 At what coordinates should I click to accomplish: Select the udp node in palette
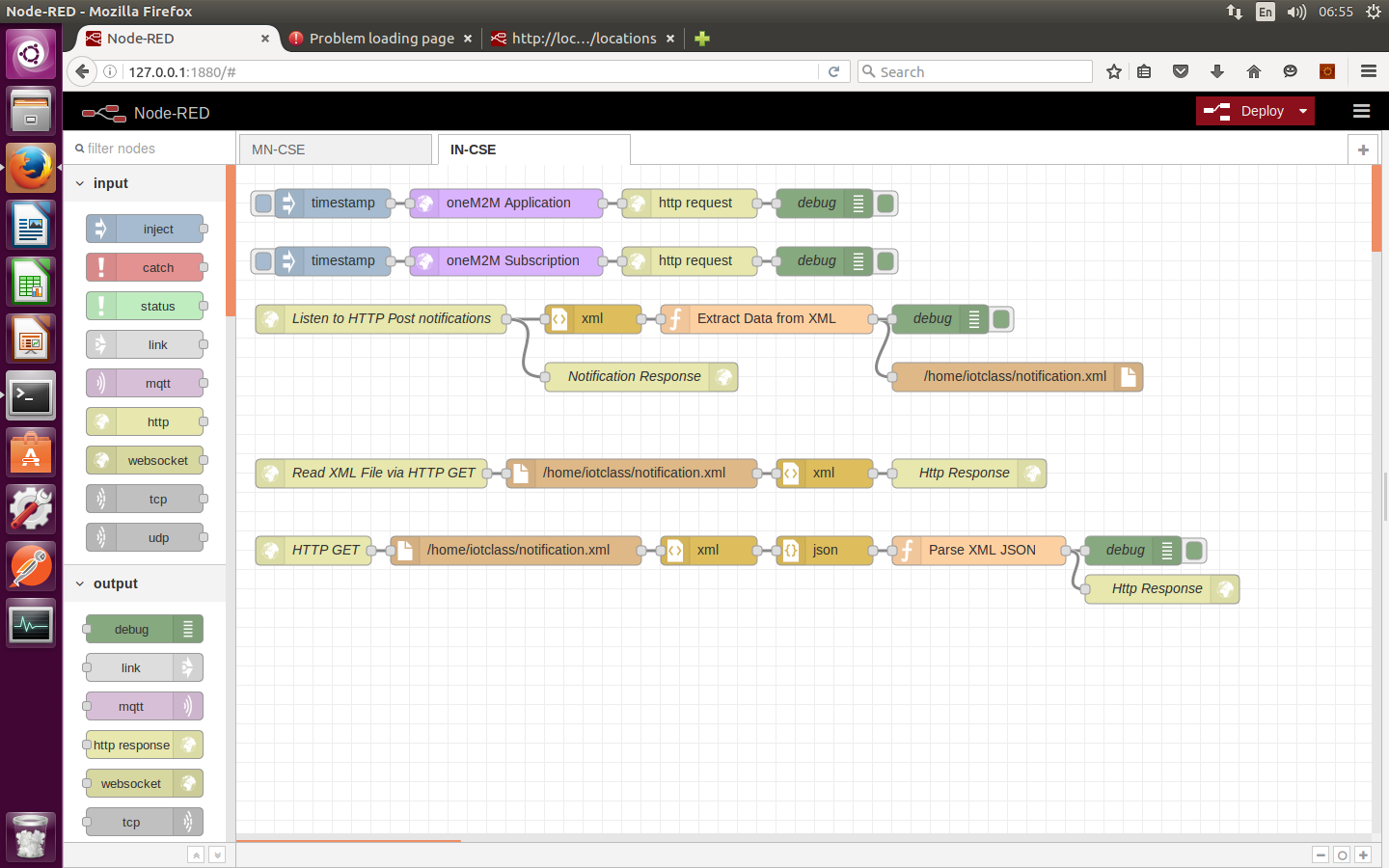click(145, 537)
